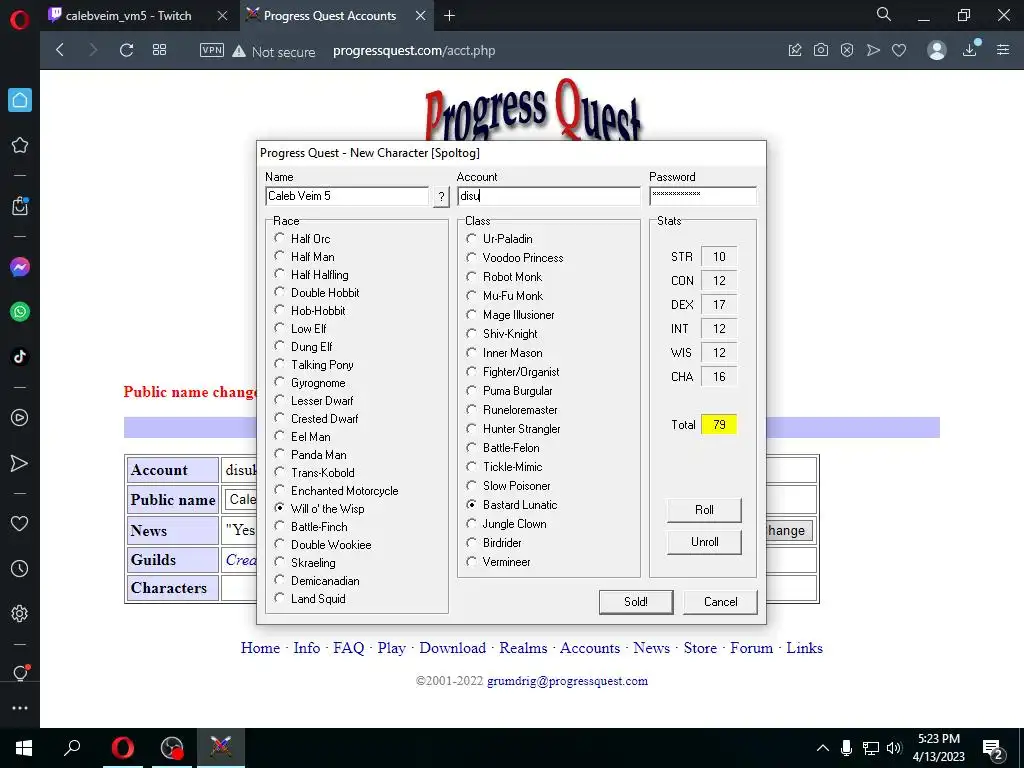This screenshot has width=1024, height=768.
Task: Pick the Double Wookiee race
Action: 325,545
